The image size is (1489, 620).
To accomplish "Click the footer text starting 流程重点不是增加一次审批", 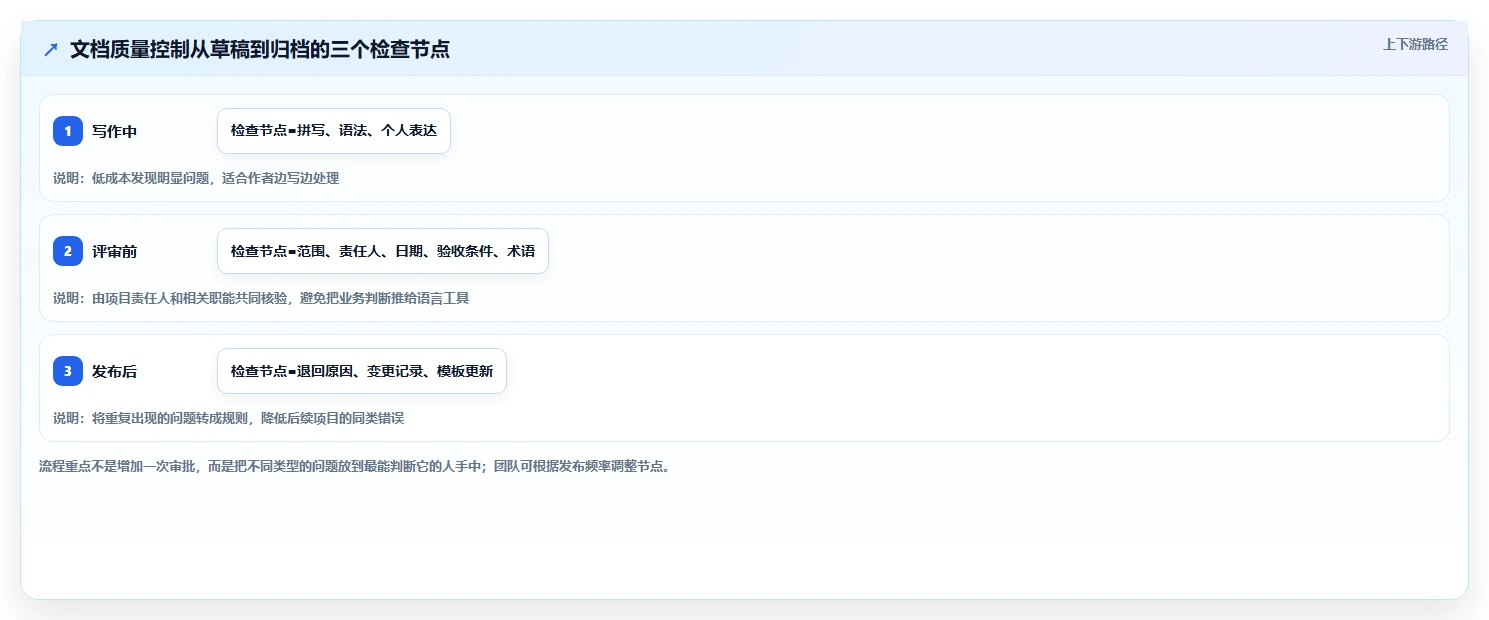I will [354, 466].
